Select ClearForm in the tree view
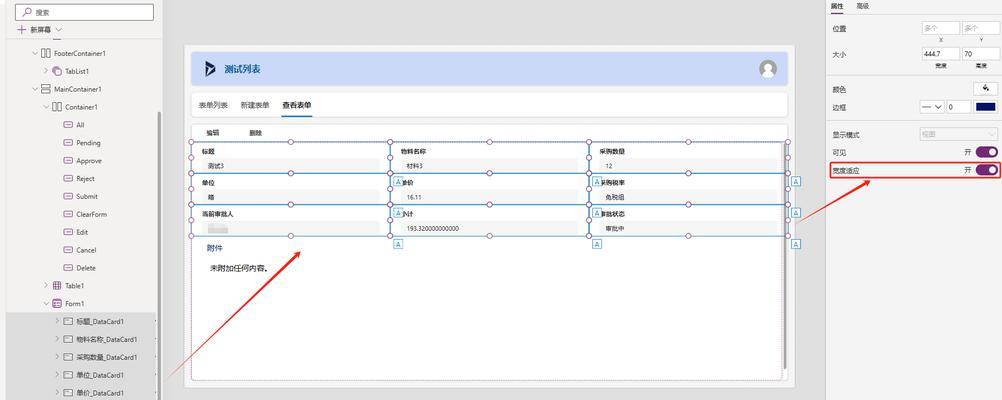The image size is (1002, 400). point(91,214)
